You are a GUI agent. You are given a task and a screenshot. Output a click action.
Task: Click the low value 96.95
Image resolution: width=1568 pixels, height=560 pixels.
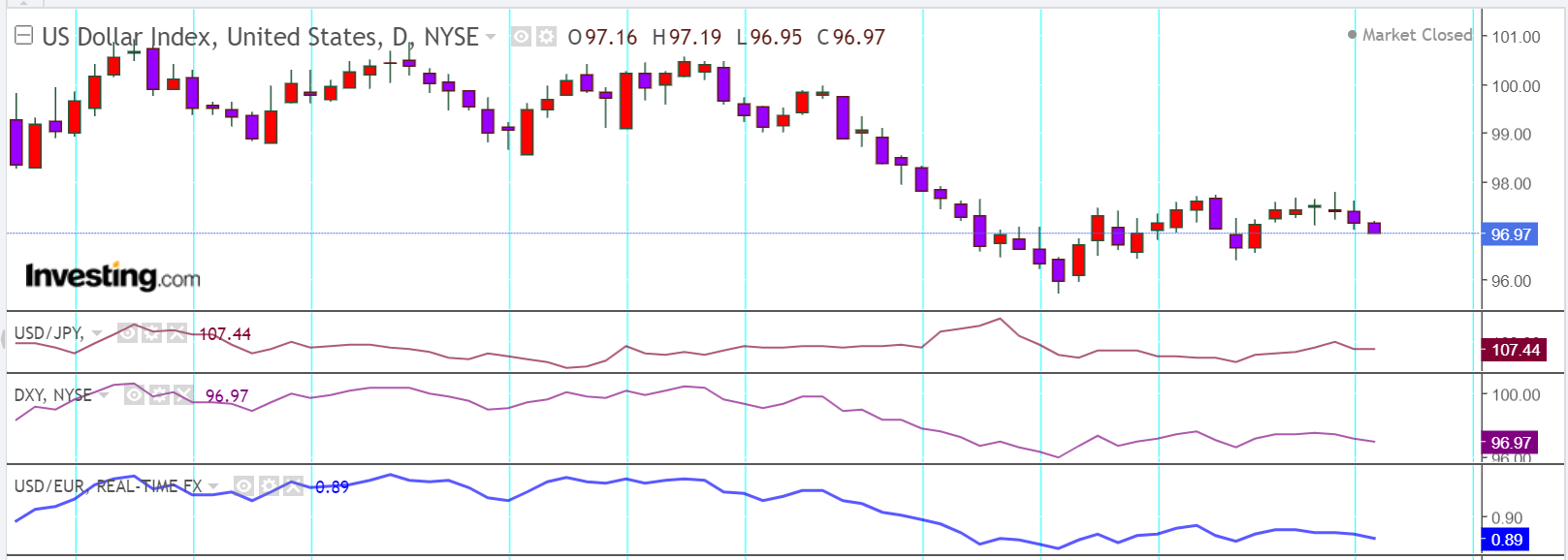pyautogui.click(x=776, y=37)
